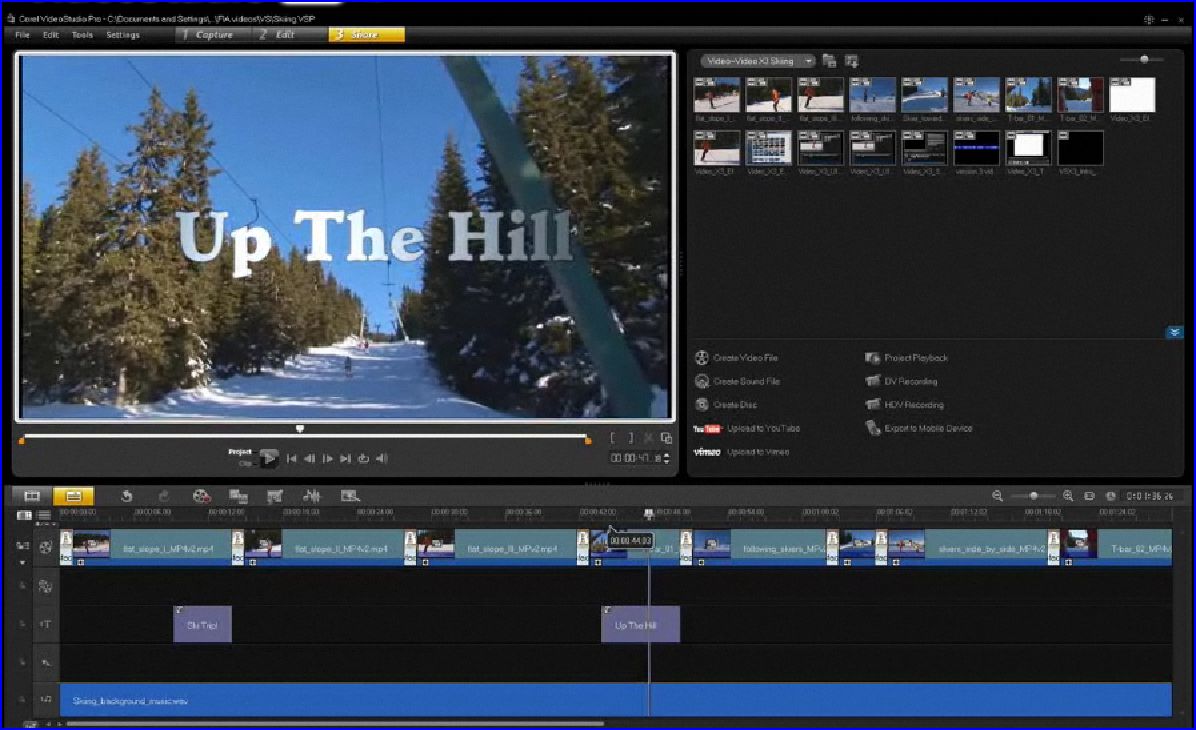This screenshot has height=730, width=1196.
Task: Click the import media files icon in library
Action: click(851, 61)
